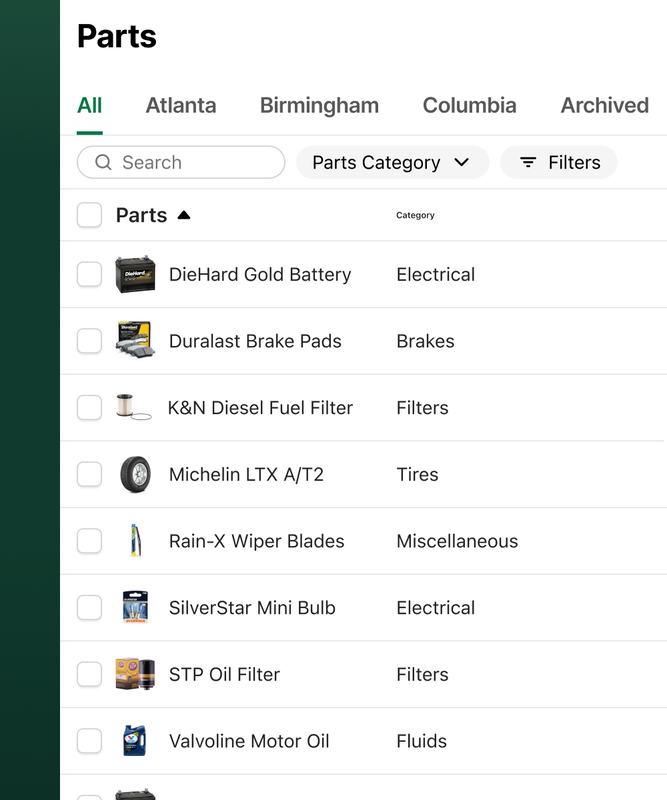Toggle the select-all checkbox in header
Viewport: 667px width, 800px height.
pyautogui.click(x=89, y=215)
